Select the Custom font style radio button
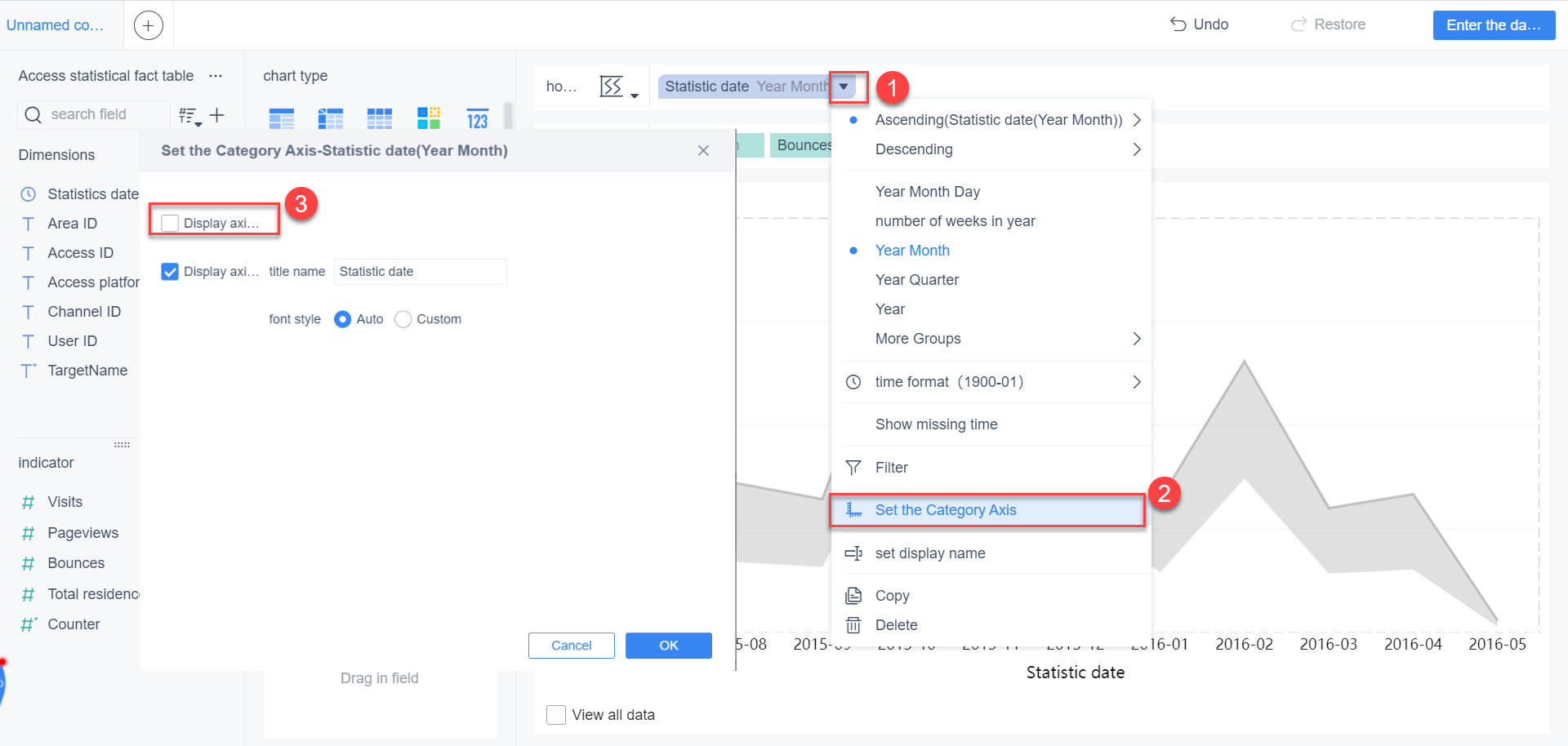Viewport: 1568px width, 746px height. pos(403,319)
